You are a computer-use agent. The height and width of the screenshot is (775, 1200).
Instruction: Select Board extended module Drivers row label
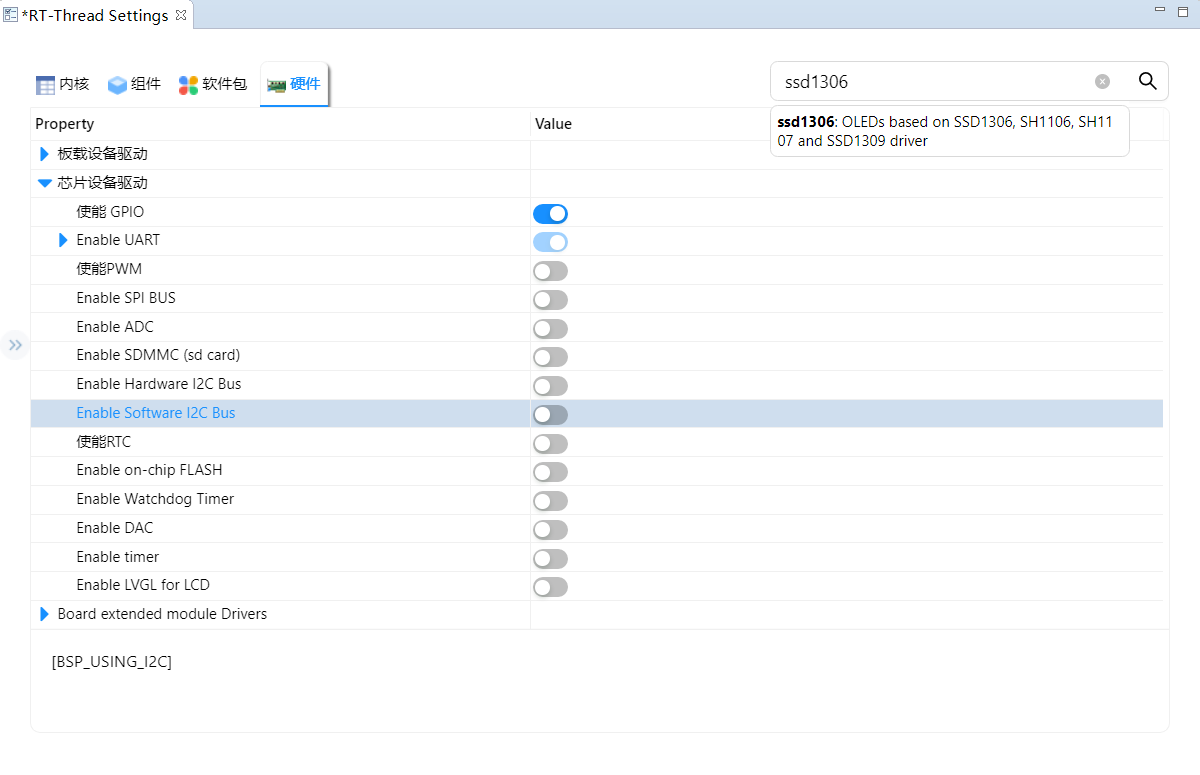pyautogui.click(x=162, y=614)
